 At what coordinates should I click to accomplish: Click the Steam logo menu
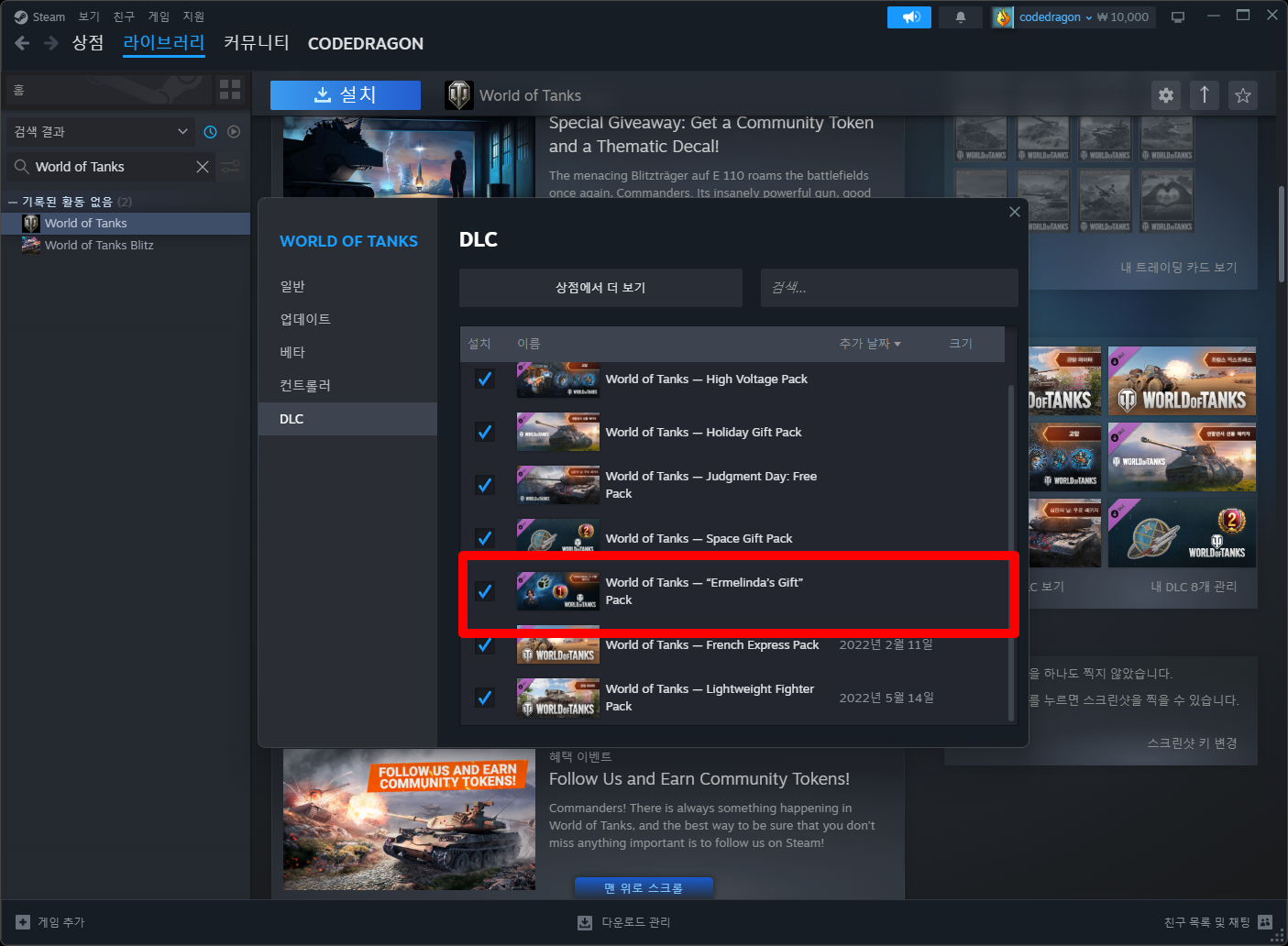21,16
